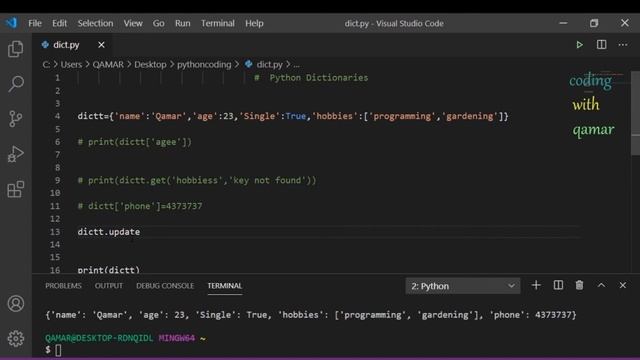Close the terminal panel

[x=622, y=285]
